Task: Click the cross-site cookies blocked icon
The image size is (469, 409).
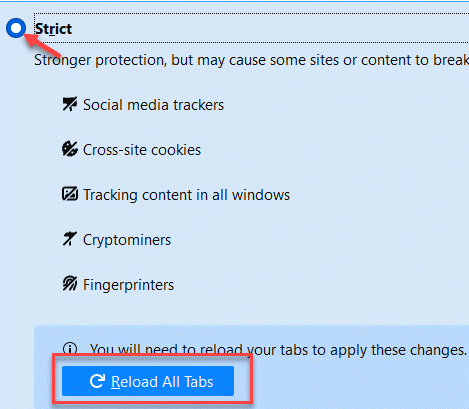Action: (70, 149)
